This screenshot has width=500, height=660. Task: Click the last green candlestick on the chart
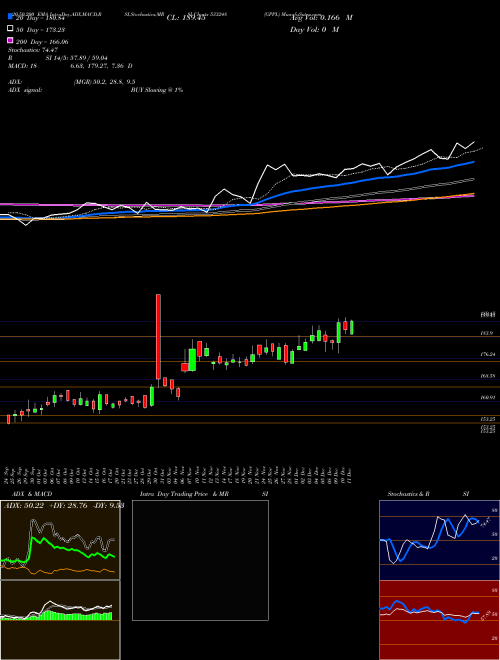(351, 327)
